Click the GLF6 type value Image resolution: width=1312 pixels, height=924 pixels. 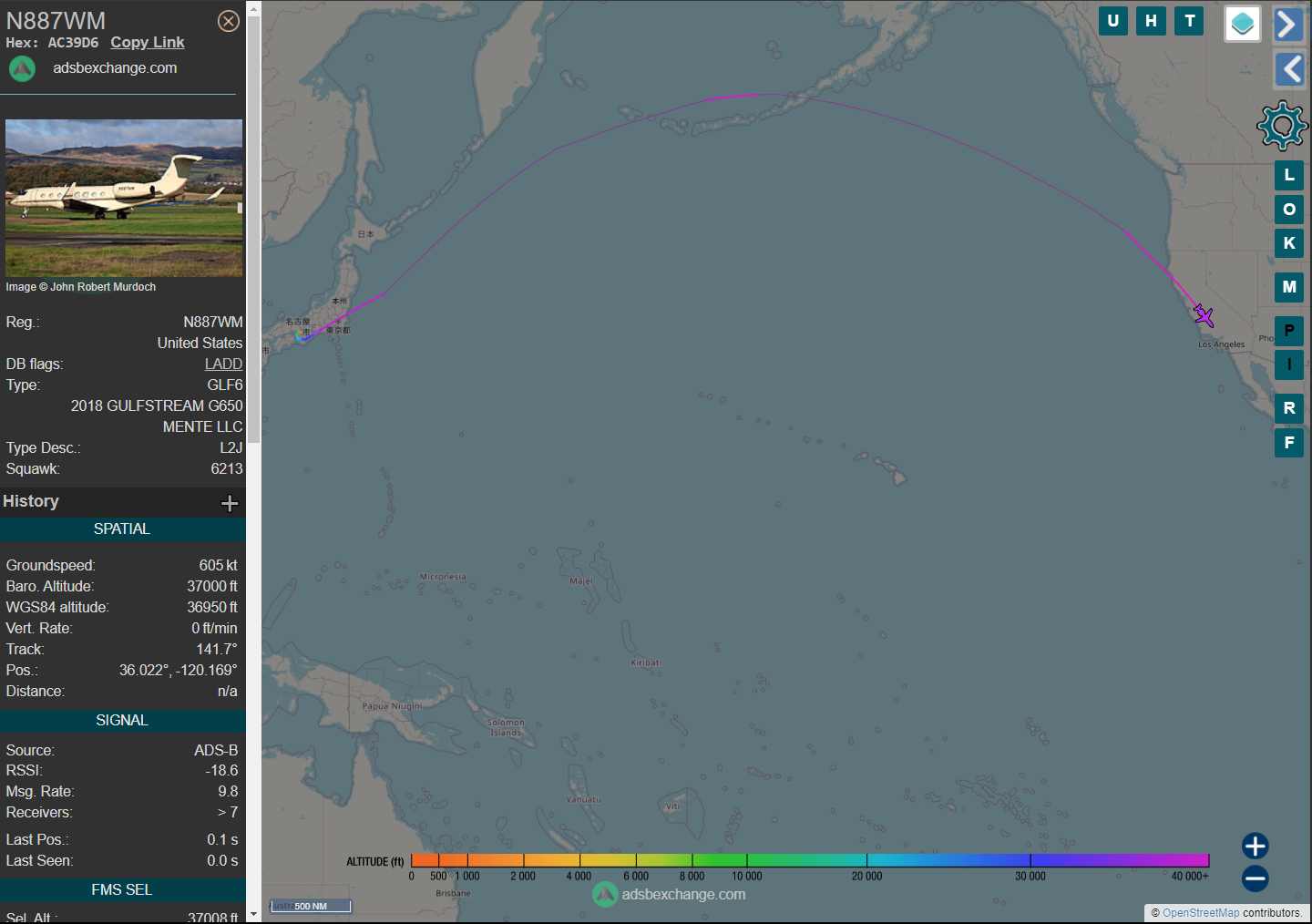[x=225, y=385]
